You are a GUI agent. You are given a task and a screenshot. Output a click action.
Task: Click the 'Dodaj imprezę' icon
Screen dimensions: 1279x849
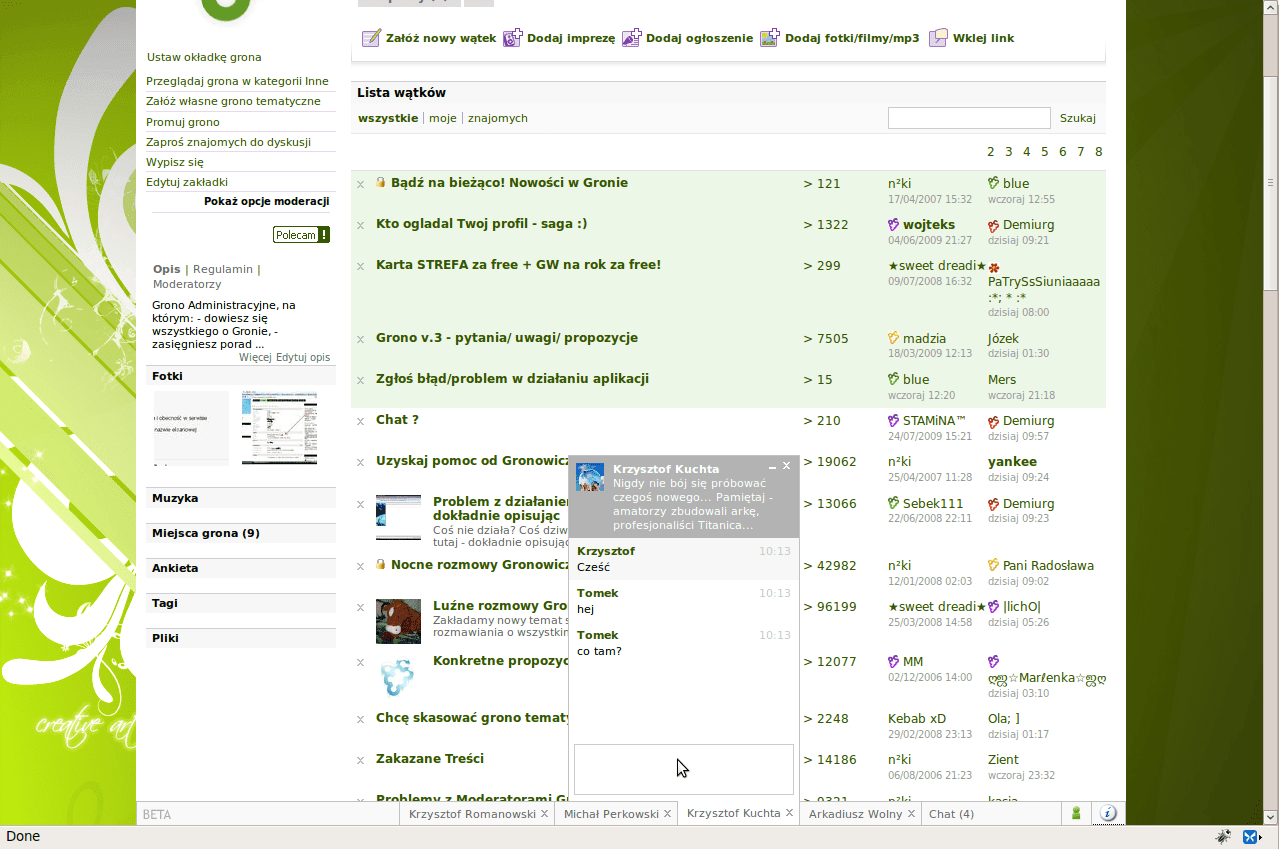512,39
